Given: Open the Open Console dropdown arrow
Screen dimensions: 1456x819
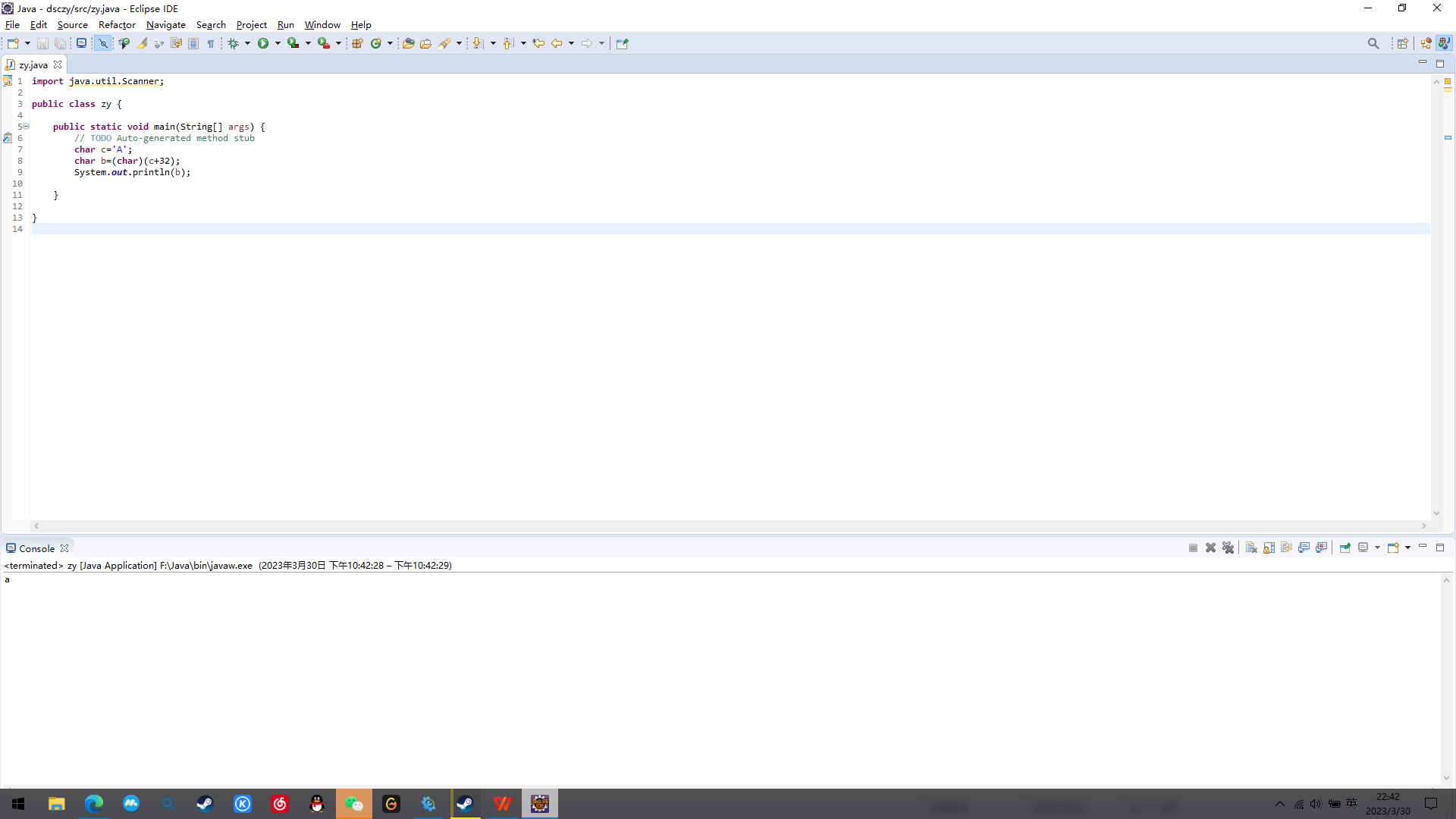Looking at the screenshot, I should [1408, 548].
